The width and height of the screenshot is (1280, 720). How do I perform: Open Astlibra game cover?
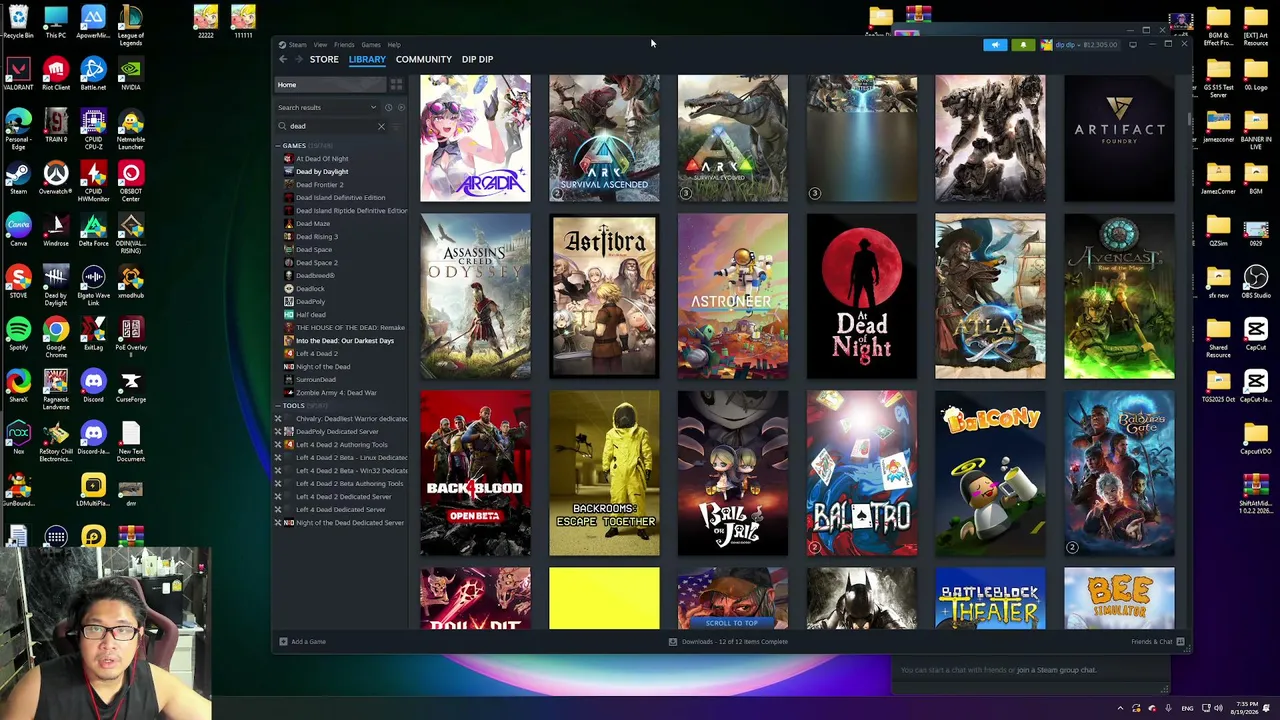click(604, 296)
